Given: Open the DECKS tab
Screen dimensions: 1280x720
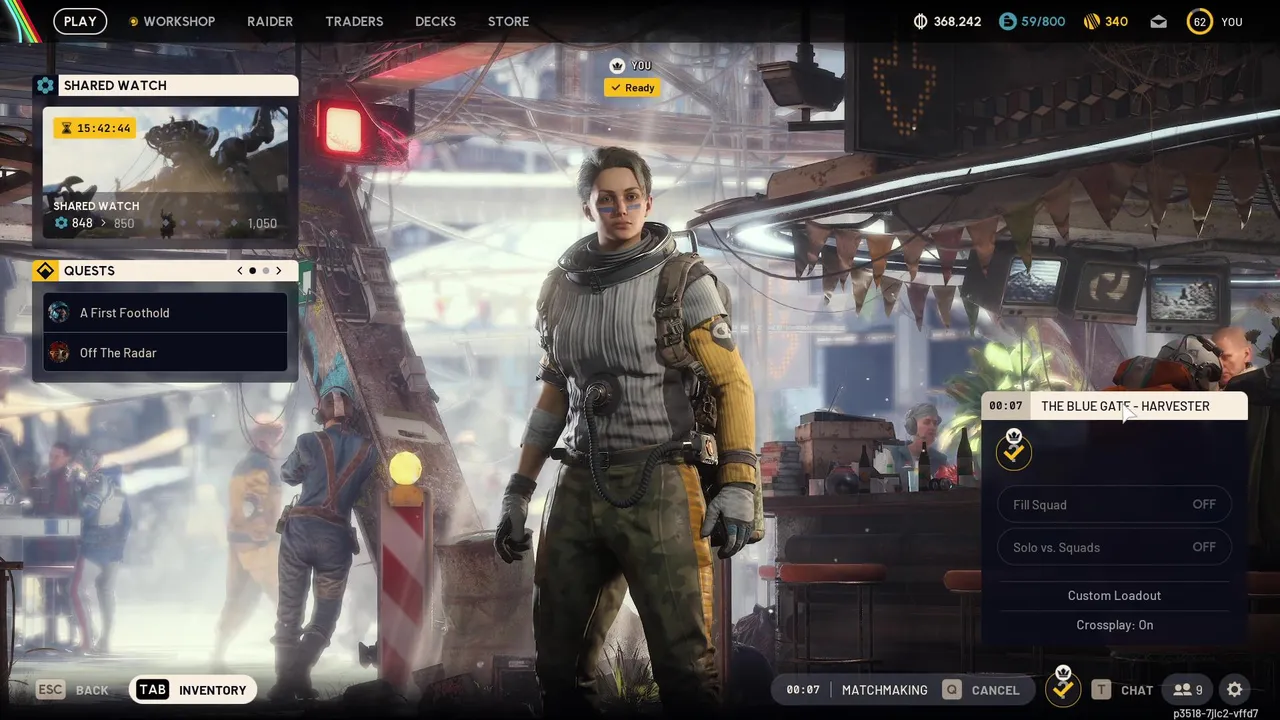Looking at the screenshot, I should [435, 21].
